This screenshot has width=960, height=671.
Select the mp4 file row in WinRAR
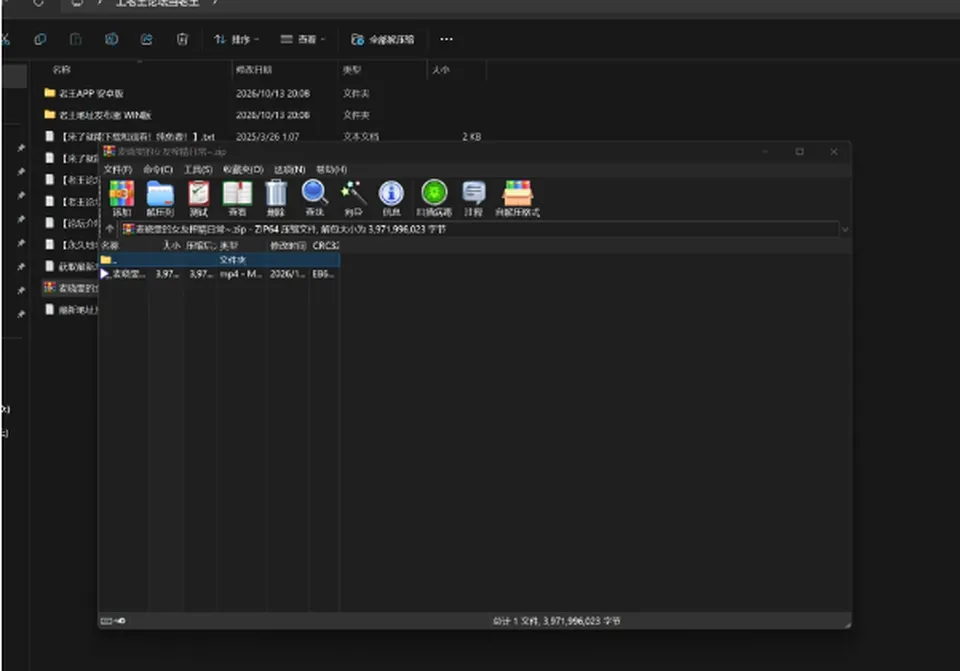pos(219,274)
